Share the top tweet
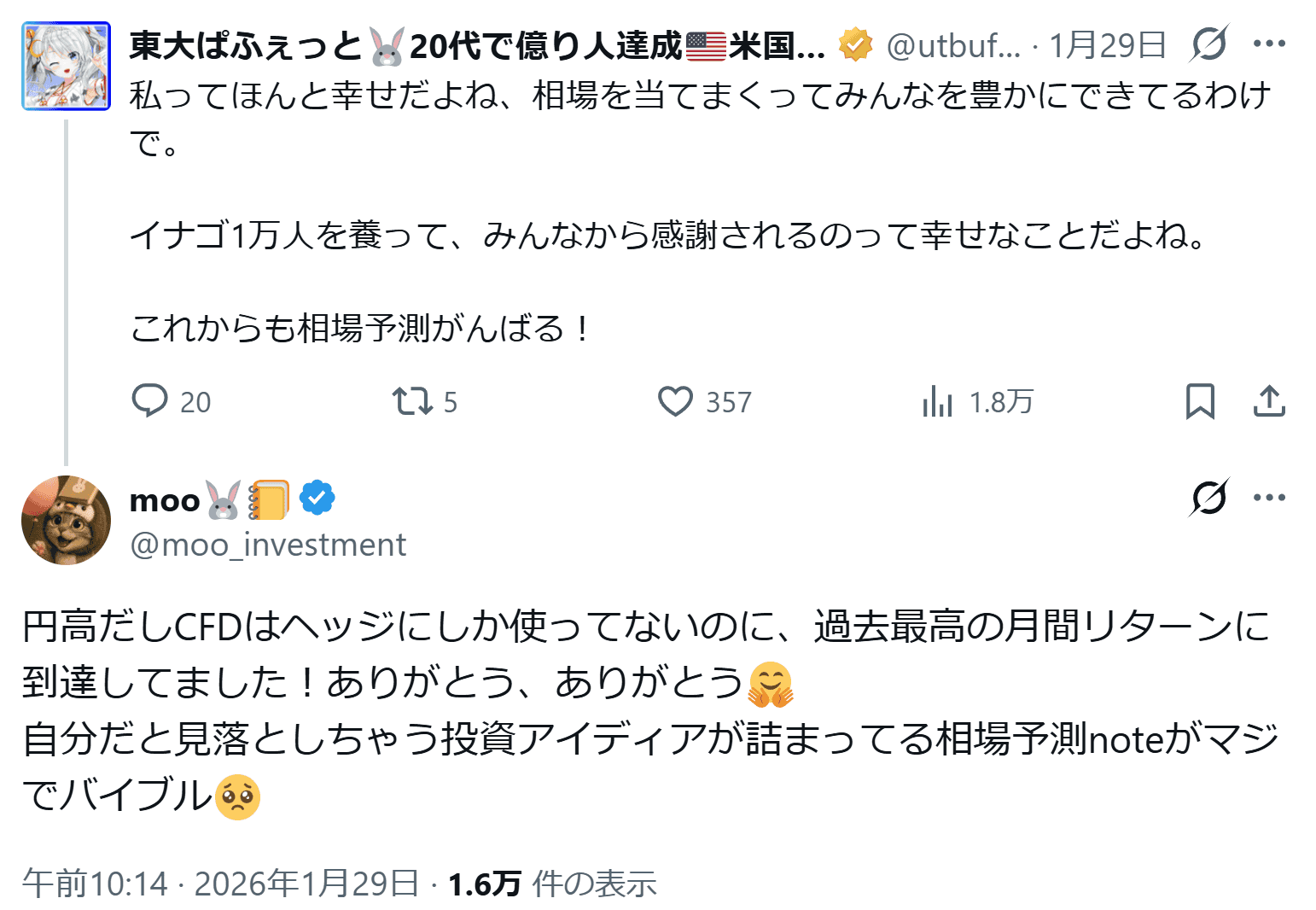The image size is (1316, 910). 1269,400
